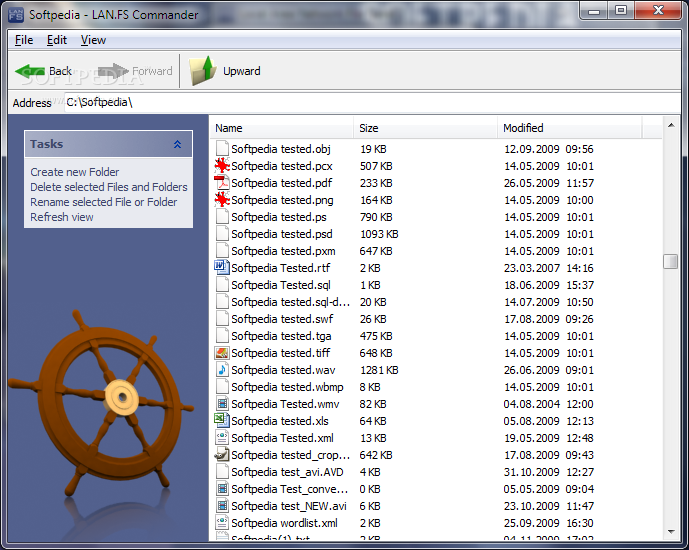Open the Edit menu

tap(57, 40)
